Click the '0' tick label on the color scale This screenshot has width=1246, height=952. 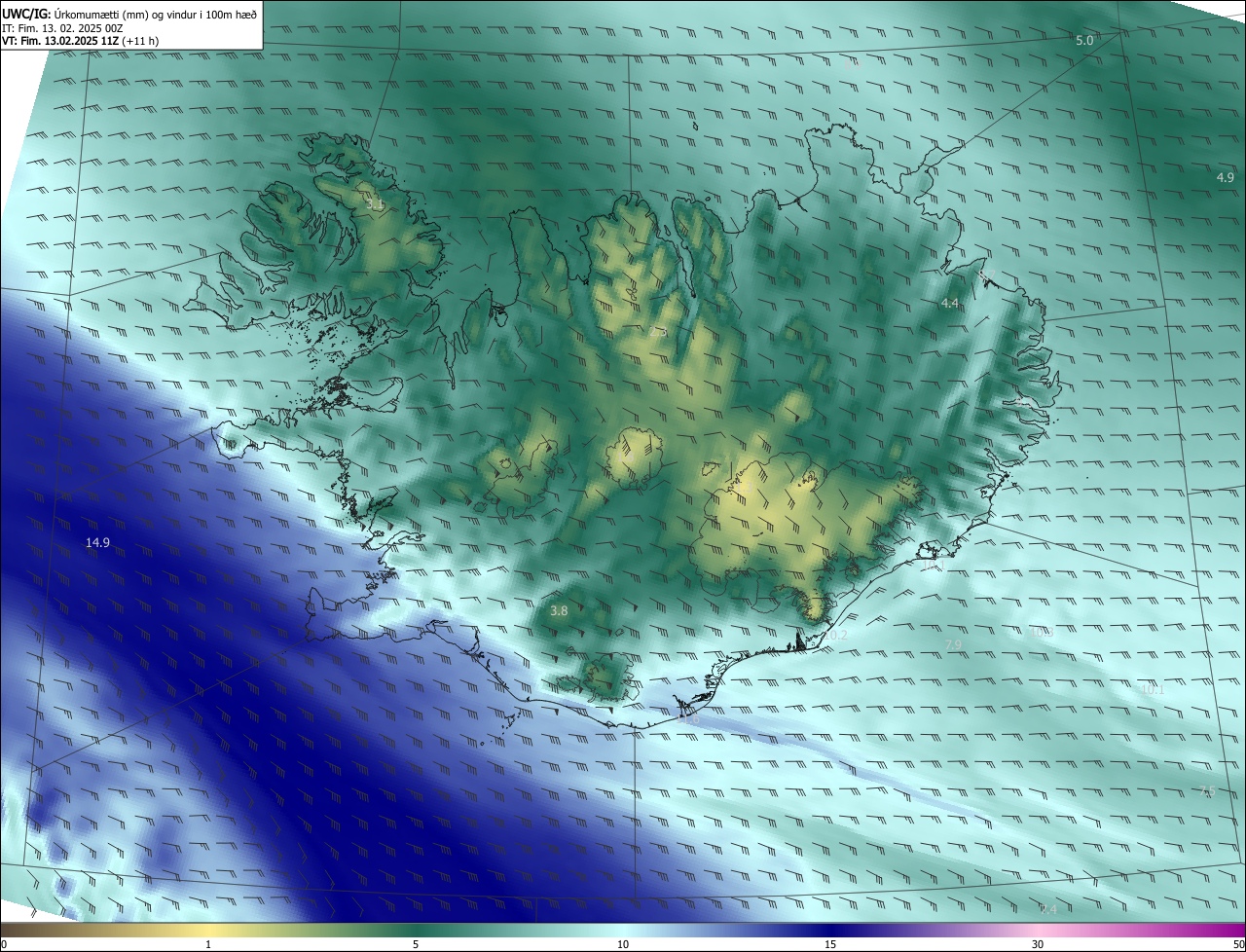point(3,944)
